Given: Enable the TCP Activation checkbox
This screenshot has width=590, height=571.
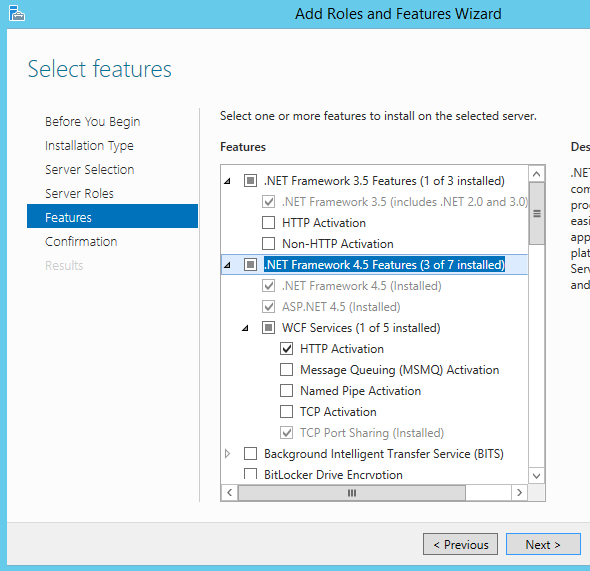Looking at the screenshot, I should pos(286,412).
